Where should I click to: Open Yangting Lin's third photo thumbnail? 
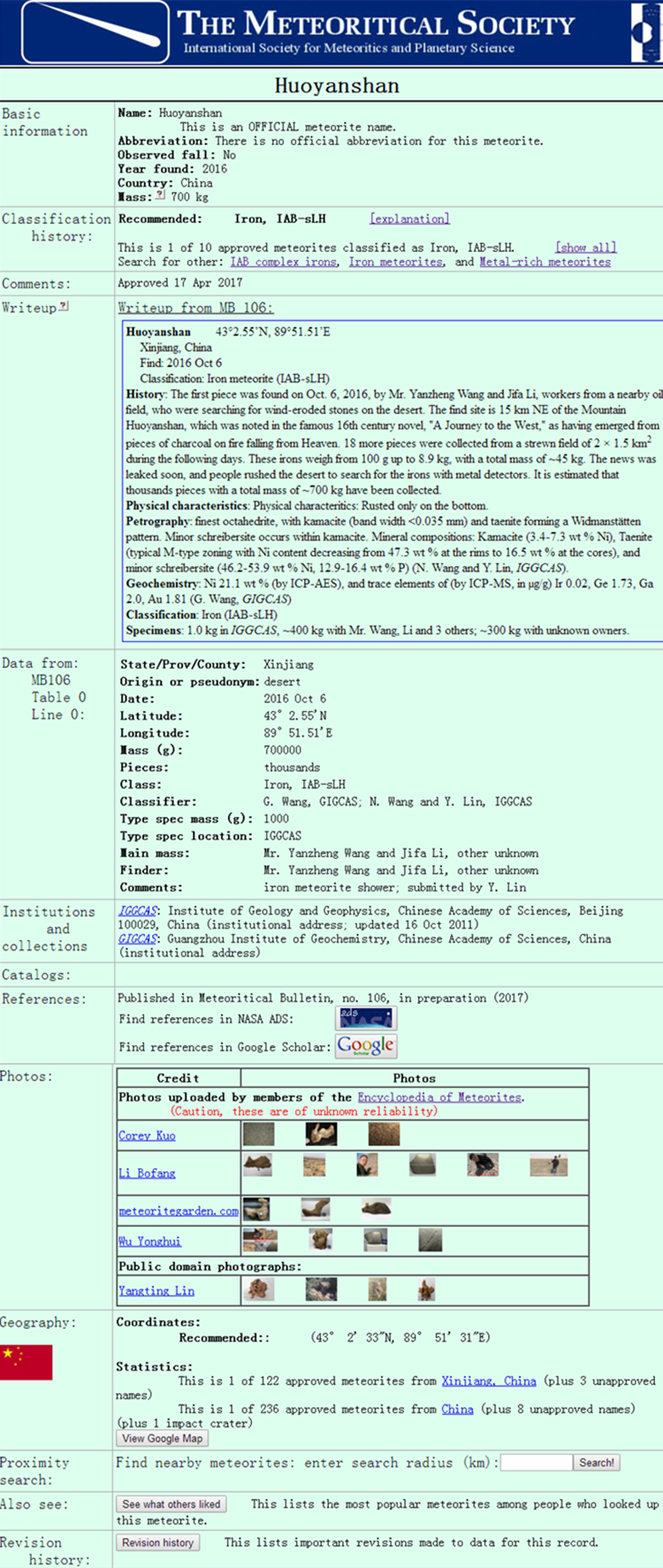[377, 1289]
